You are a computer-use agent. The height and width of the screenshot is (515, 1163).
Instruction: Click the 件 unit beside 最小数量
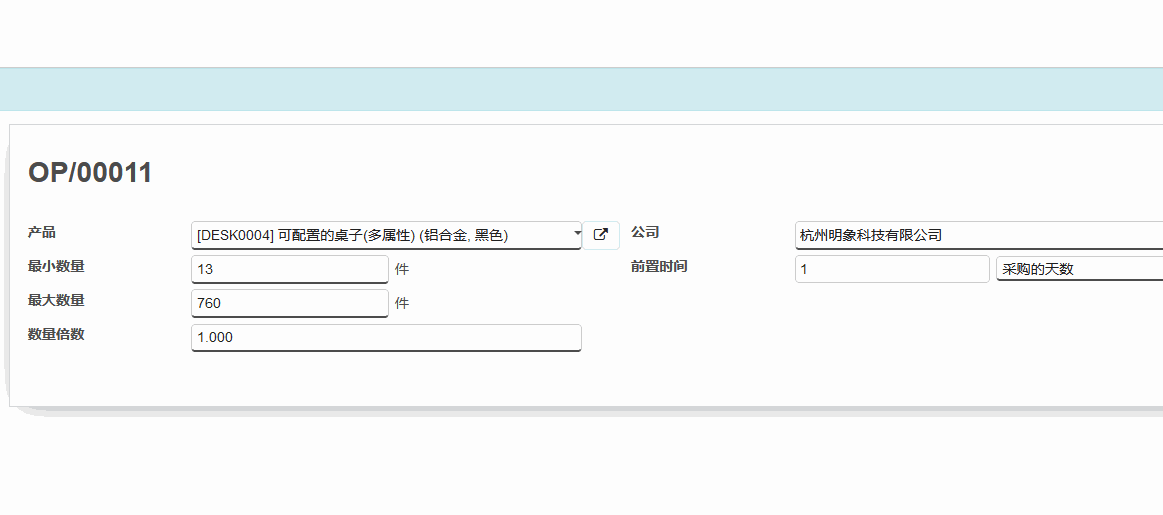click(402, 269)
